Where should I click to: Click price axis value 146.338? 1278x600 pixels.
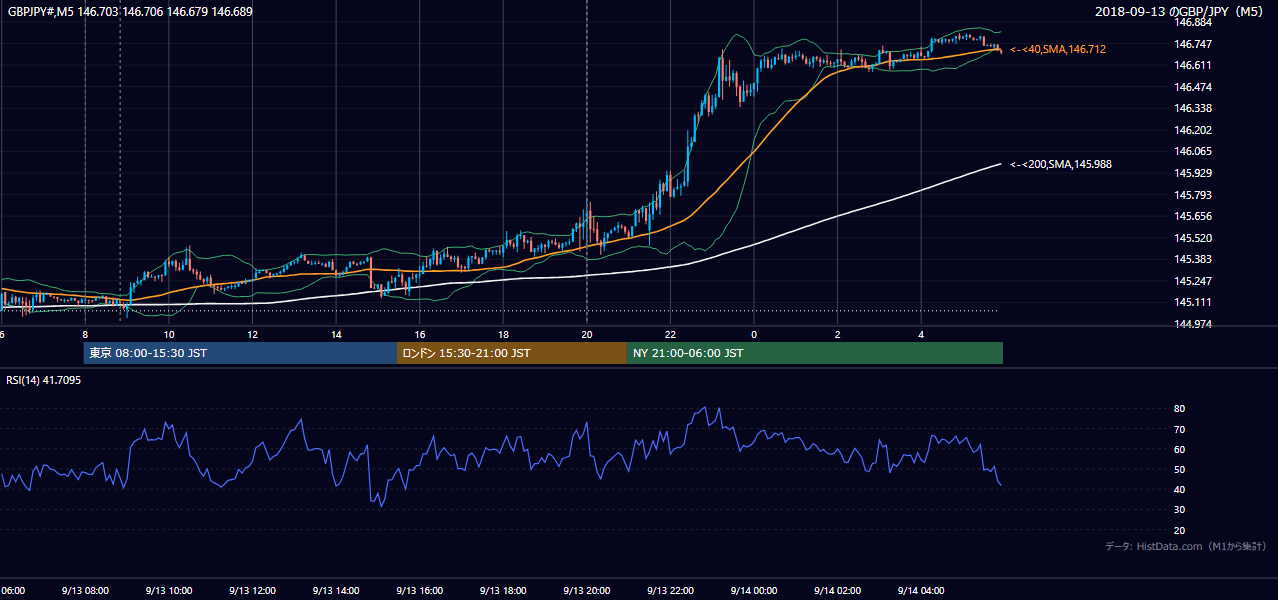click(1193, 108)
